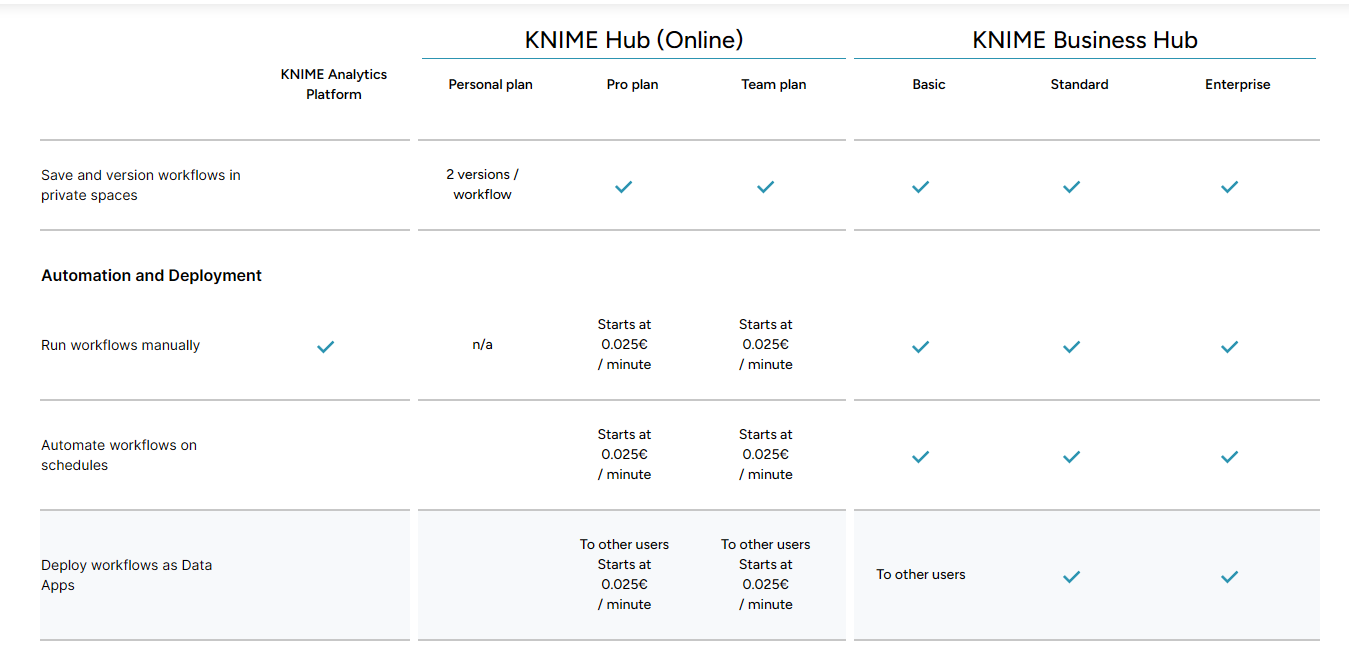This screenshot has width=1349, height=653.
Task: Click Enterprise checkmark for Deploy workflows as Data Apps
Action: [x=1230, y=577]
